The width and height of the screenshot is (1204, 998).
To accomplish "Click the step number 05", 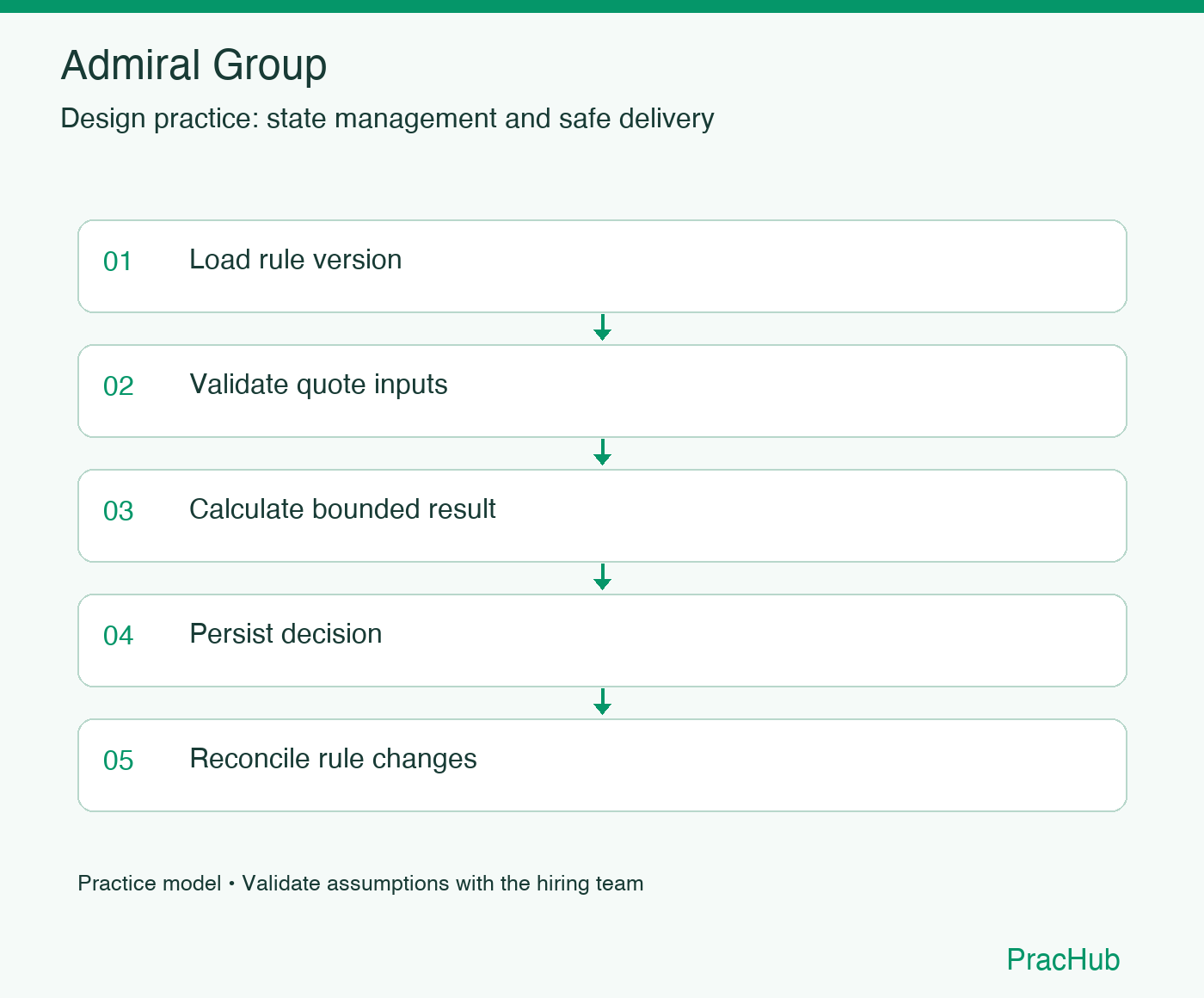I will pos(118,761).
